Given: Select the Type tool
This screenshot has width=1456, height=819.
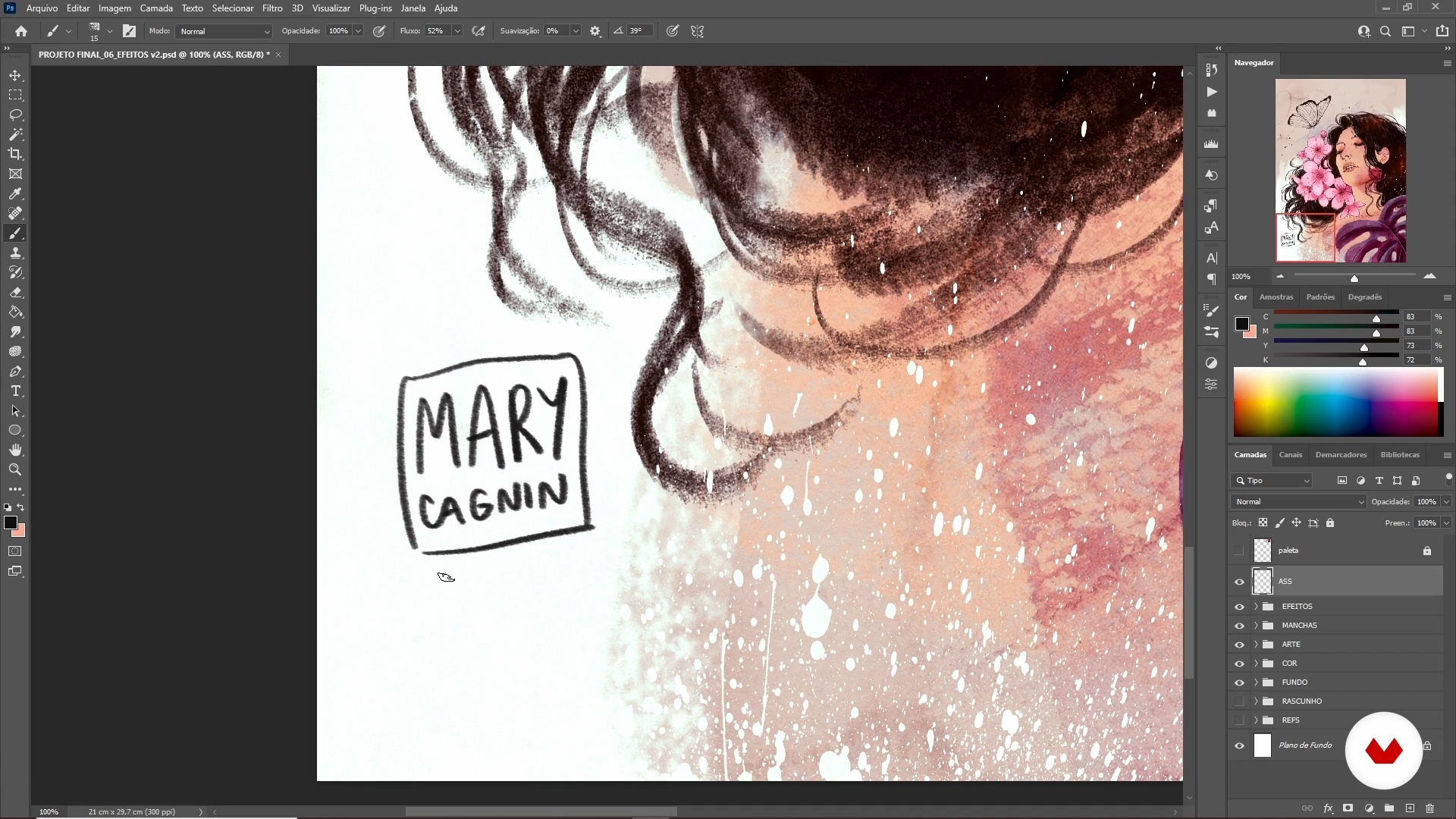Looking at the screenshot, I should pos(15,391).
